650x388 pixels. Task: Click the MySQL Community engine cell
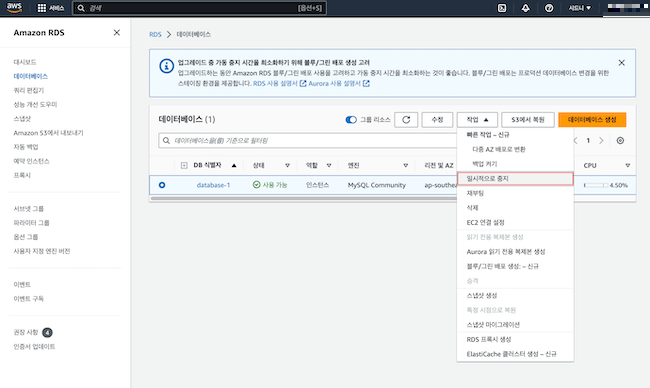377,185
